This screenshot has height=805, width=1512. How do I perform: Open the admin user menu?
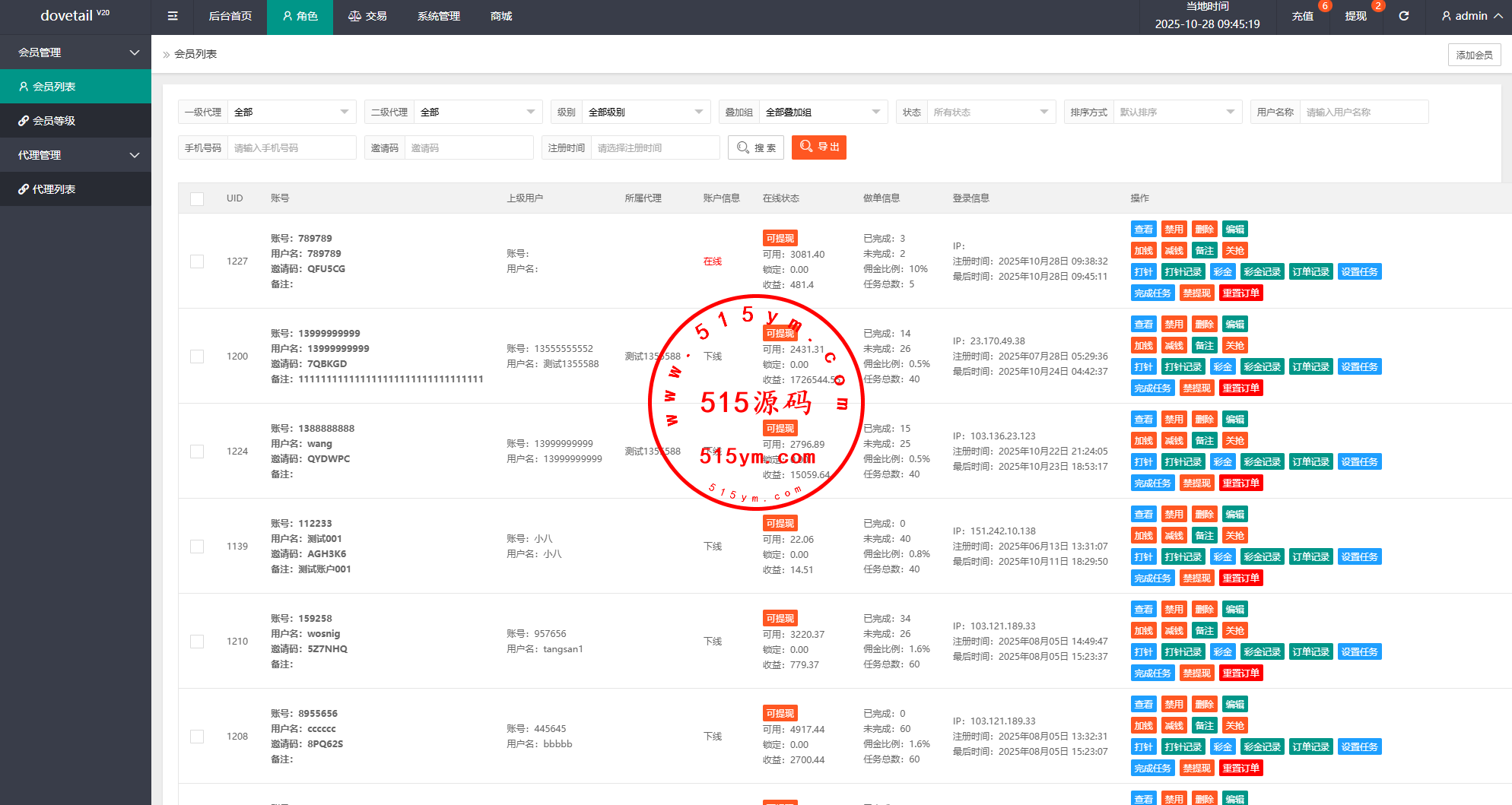tap(1472, 16)
